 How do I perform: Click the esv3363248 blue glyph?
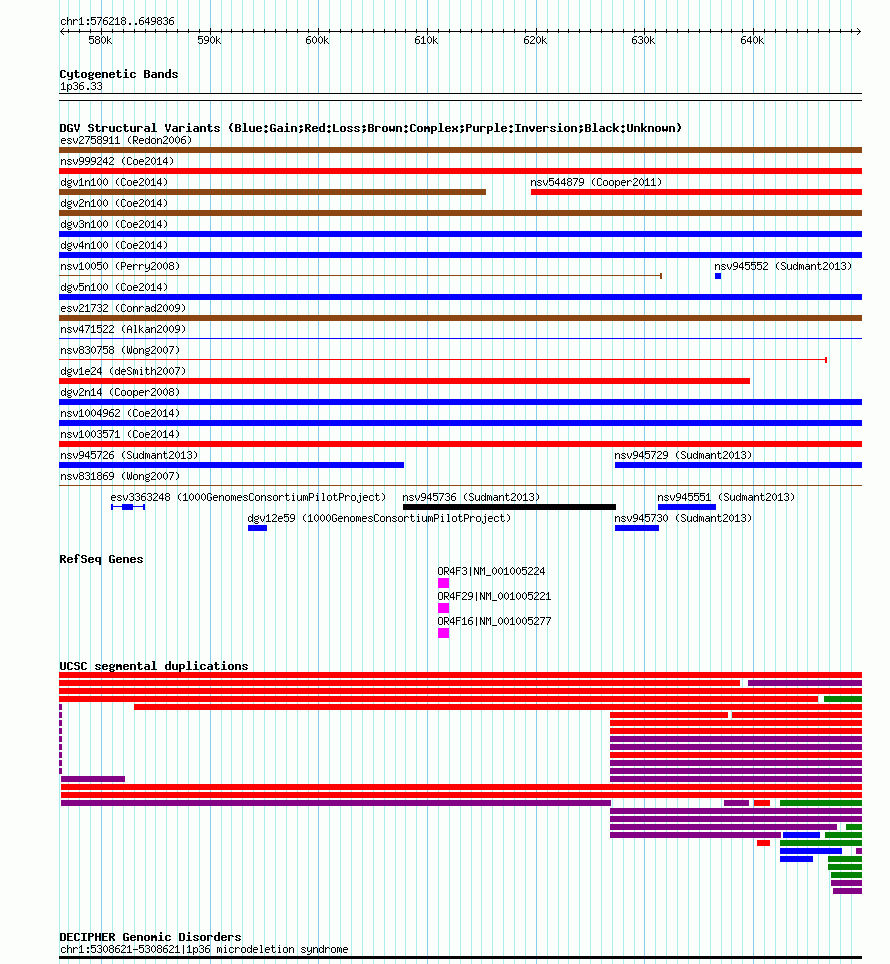[x=128, y=507]
